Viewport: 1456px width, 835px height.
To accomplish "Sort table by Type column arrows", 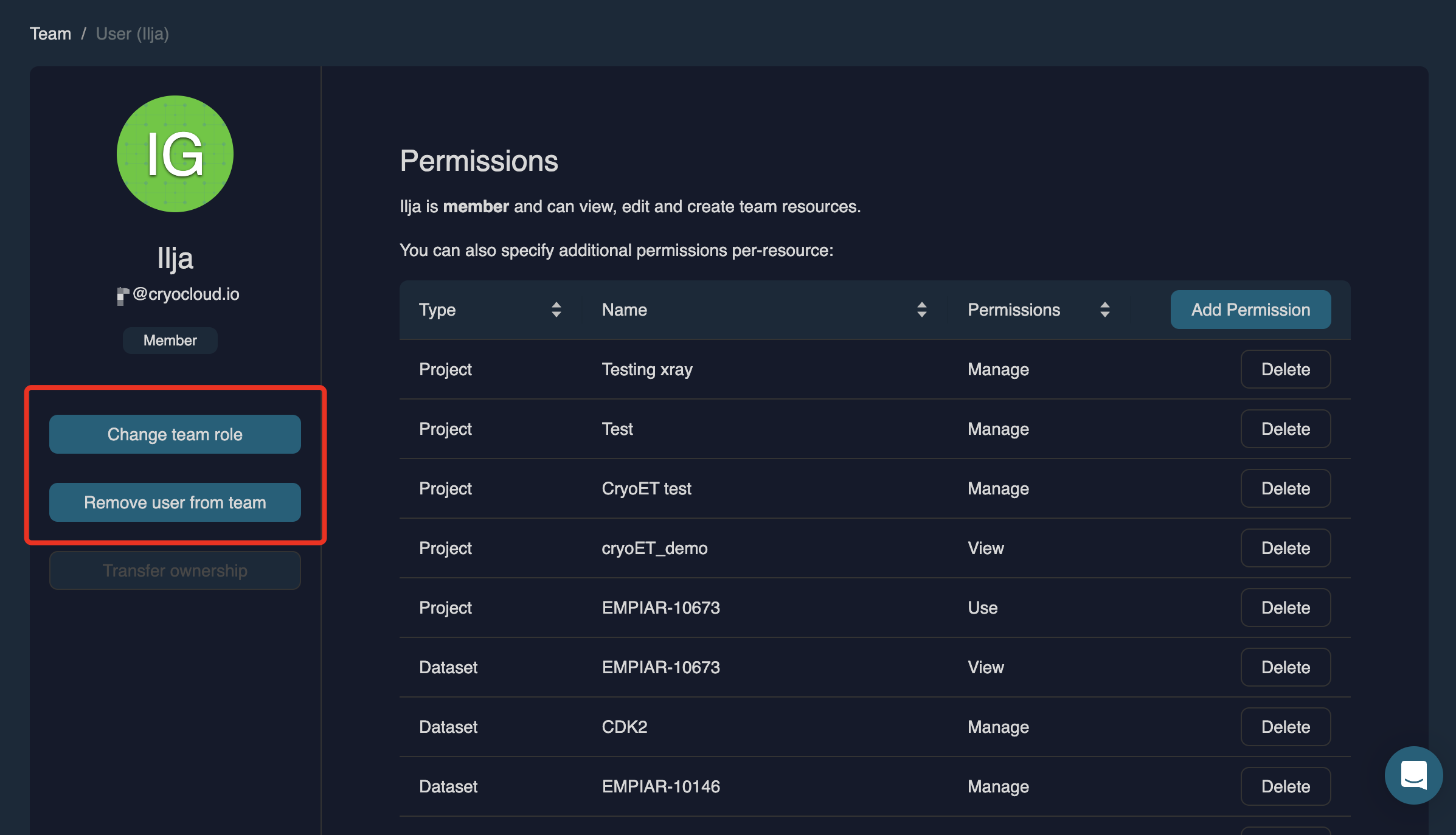I will (x=556, y=310).
